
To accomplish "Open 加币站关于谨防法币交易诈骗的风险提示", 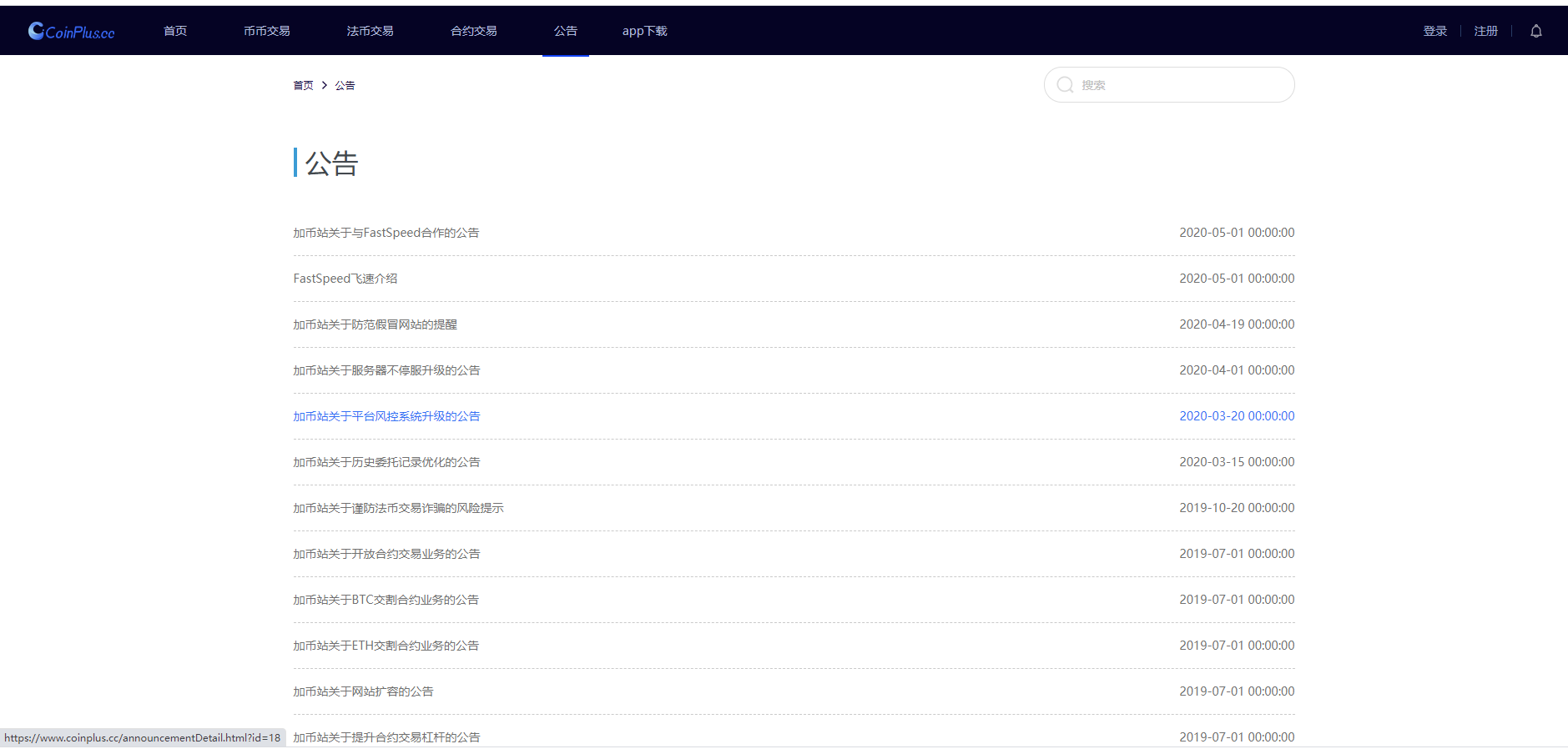I will (x=399, y=508).
